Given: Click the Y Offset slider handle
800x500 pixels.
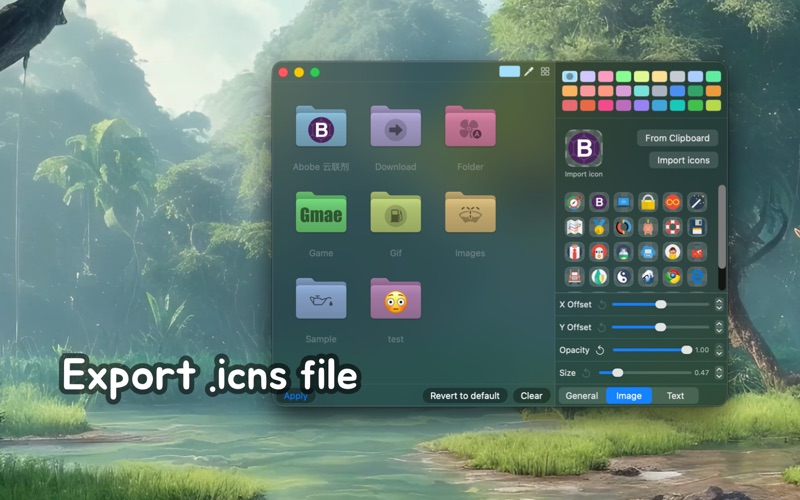Looking at the screenshot, I should pos(660,328).
